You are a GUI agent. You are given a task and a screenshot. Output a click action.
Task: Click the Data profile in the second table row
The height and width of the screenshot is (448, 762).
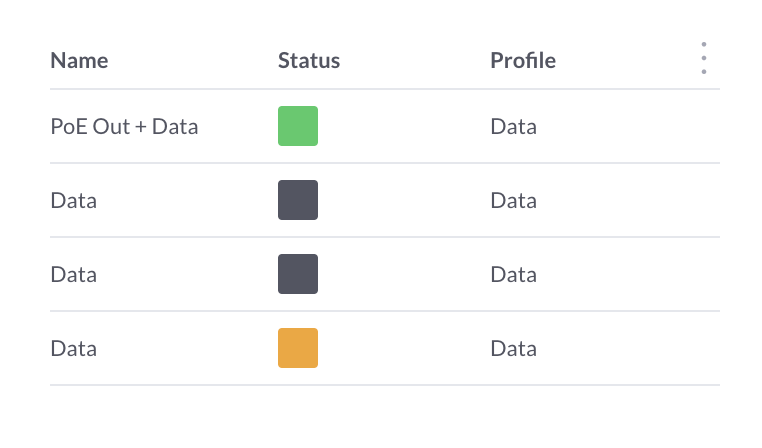pyautogui.click(x=513, y=201)
